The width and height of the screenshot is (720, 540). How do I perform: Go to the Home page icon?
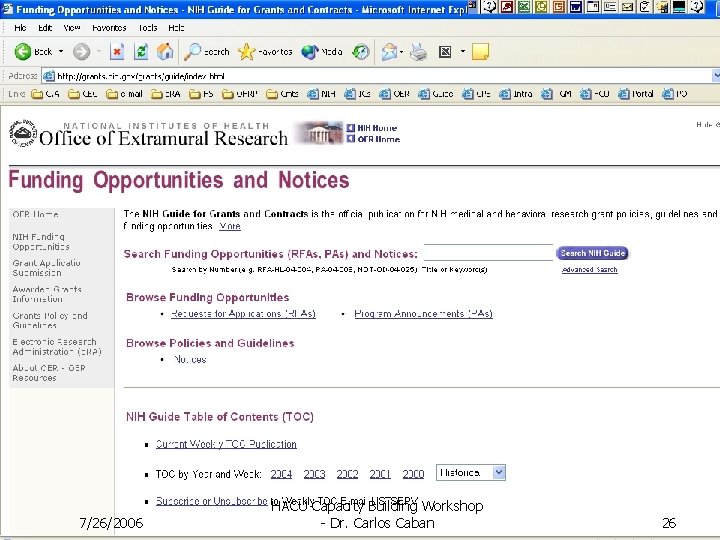[x=165, y=51]
